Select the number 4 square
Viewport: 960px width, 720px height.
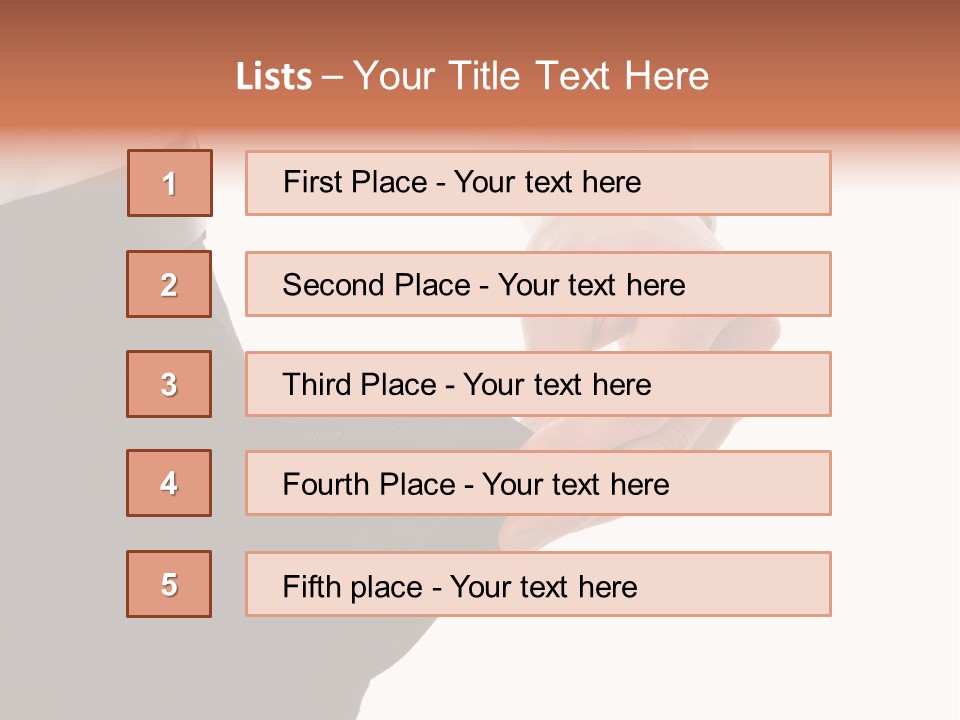169,483
